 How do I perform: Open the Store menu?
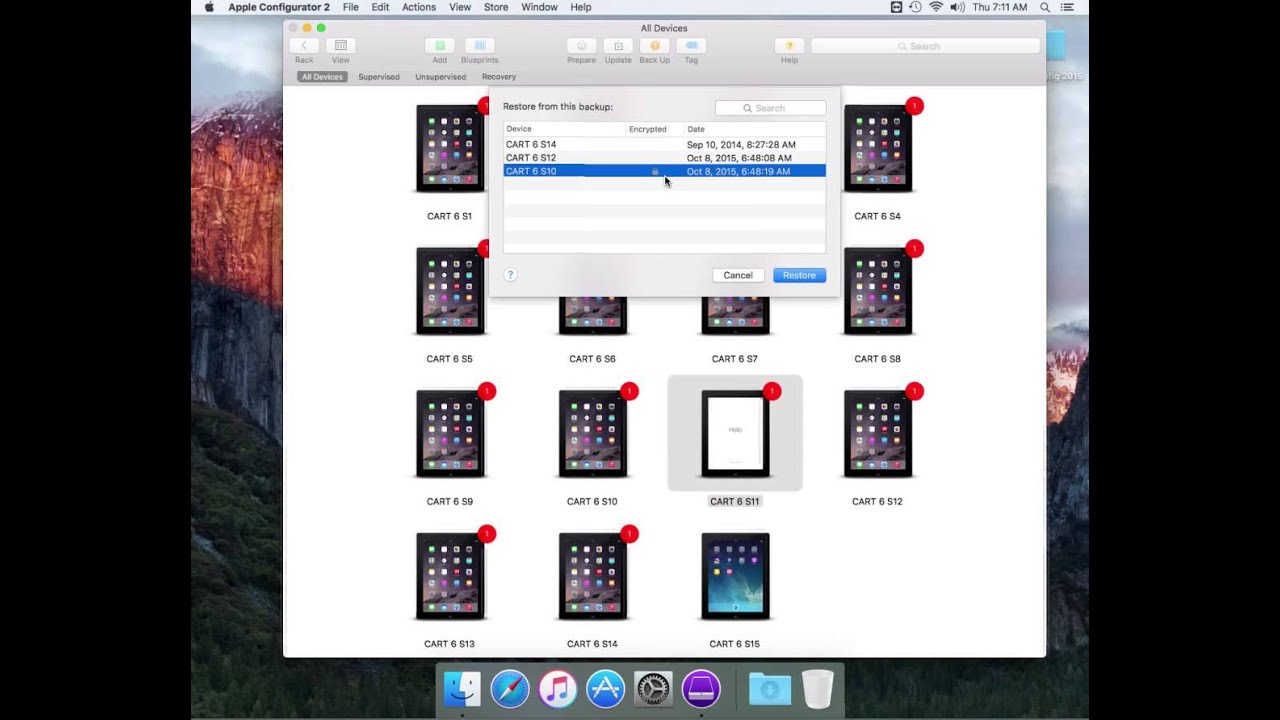click(x=496, y=7)
